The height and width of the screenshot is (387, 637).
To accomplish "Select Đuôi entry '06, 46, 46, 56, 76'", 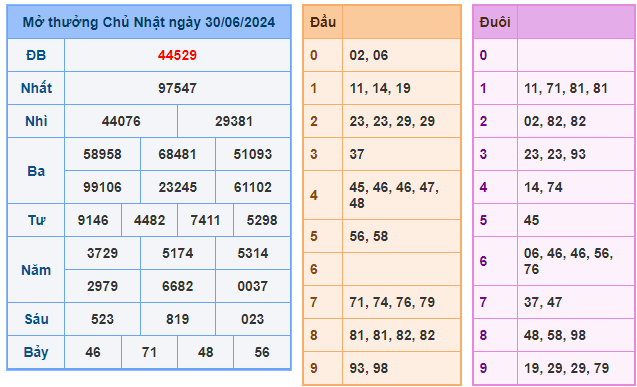I will point(569,261).
